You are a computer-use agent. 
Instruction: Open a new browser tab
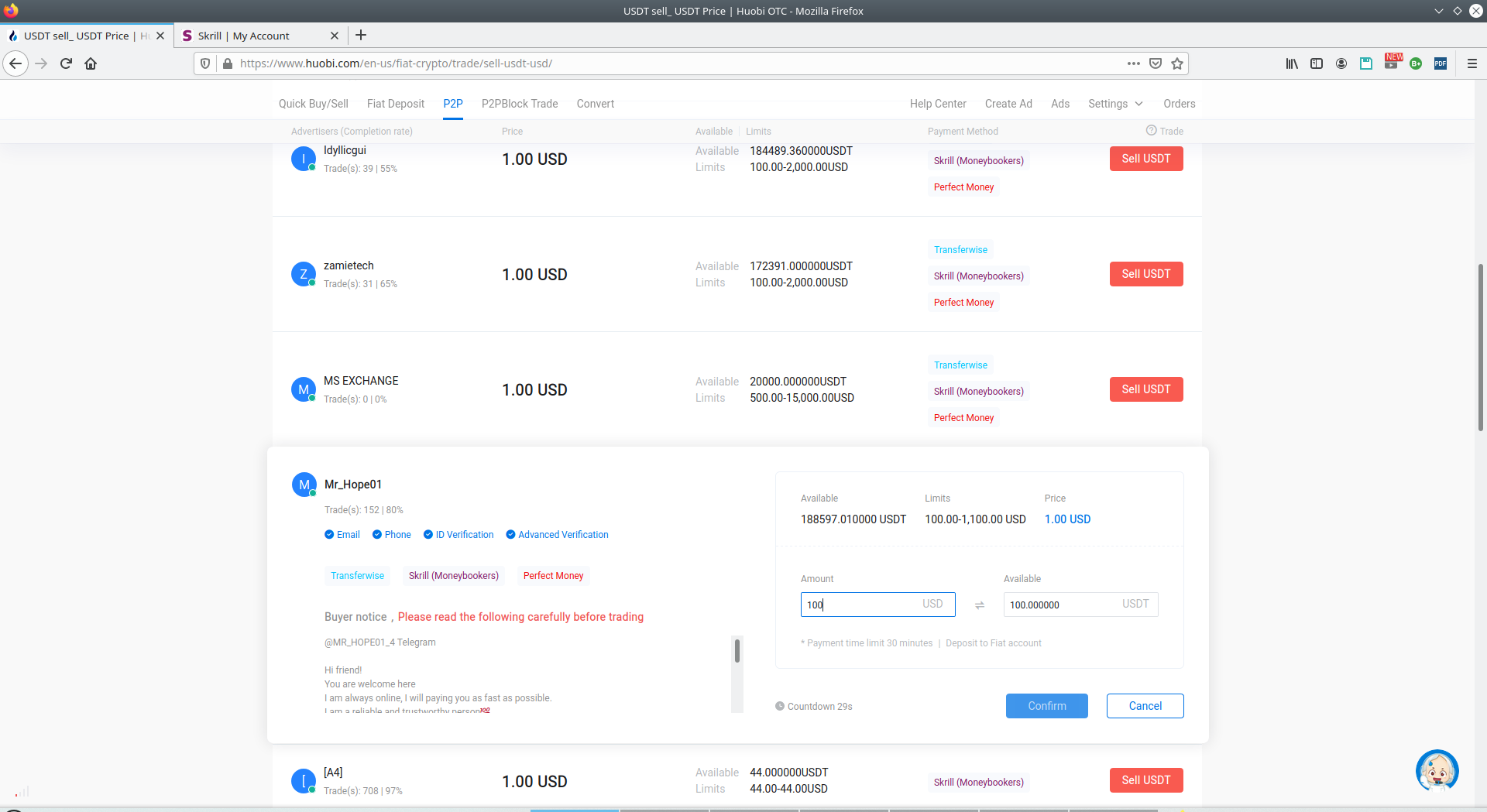click(361, 35)
